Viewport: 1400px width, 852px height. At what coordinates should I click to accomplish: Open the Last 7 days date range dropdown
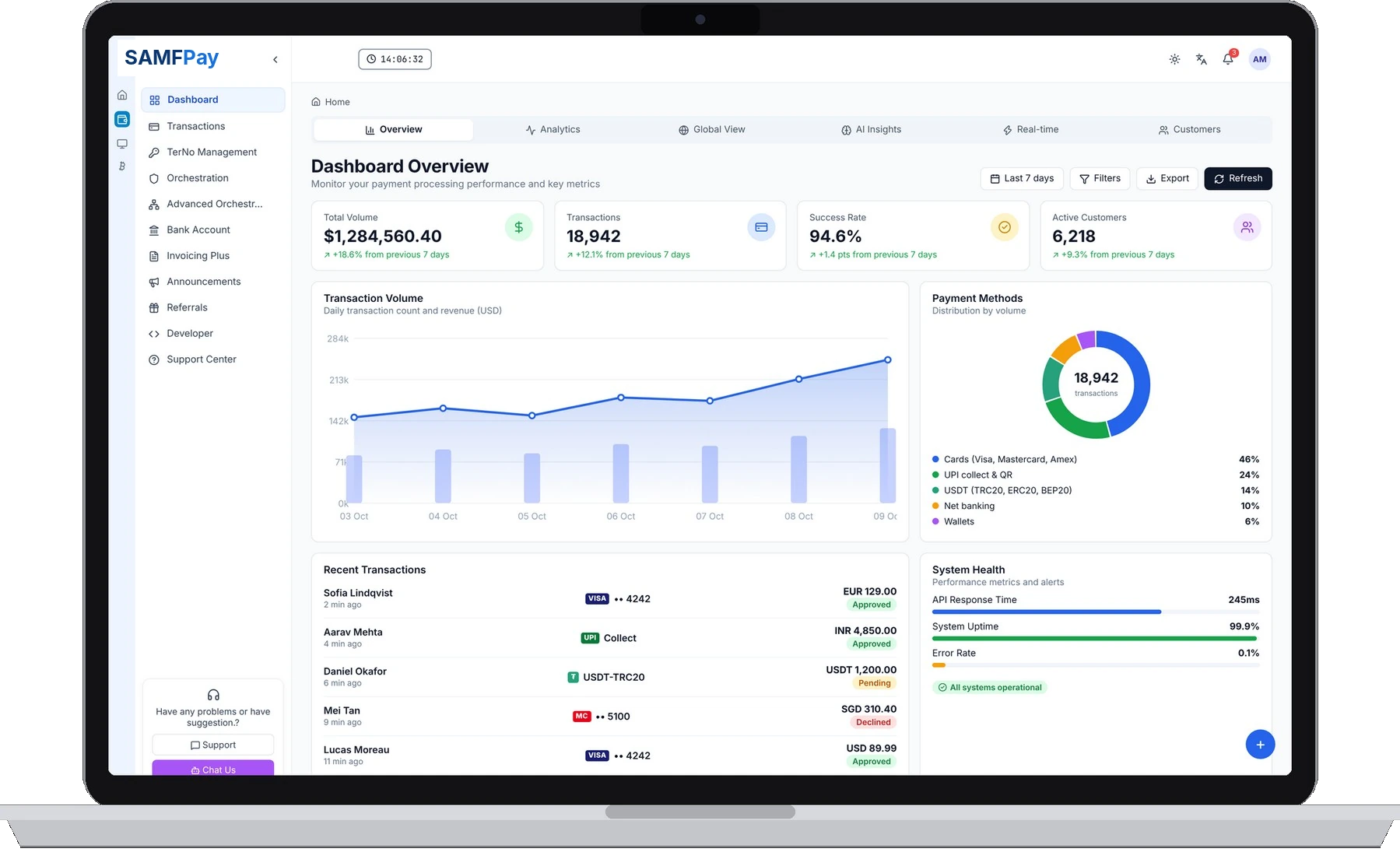pos(1022,178)
